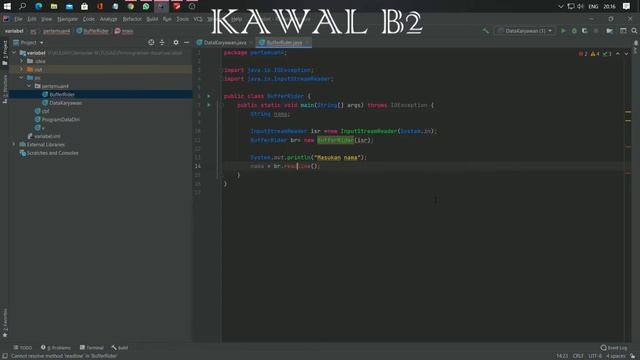Expand the out folder
Screen dimensions: 640x360
pos(22,69)
